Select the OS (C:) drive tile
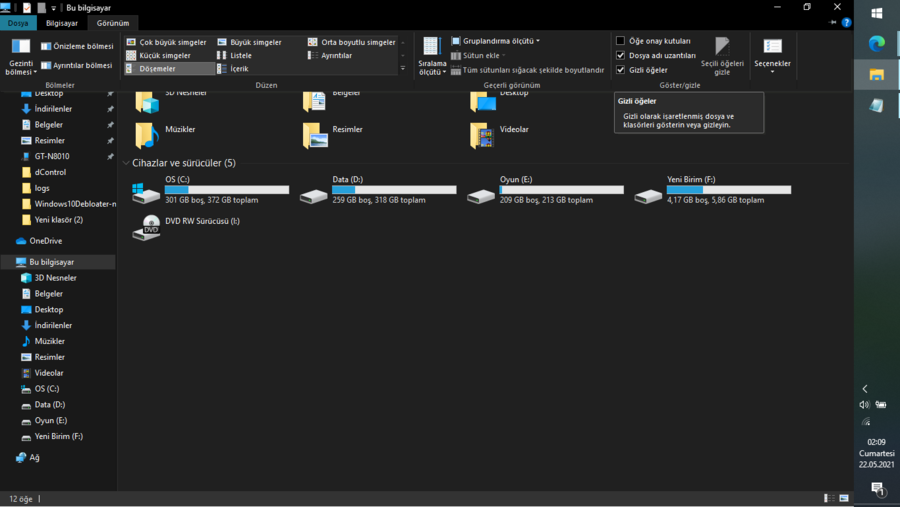The height and width of the screenshot is (507, 900). tap(210, 190)
